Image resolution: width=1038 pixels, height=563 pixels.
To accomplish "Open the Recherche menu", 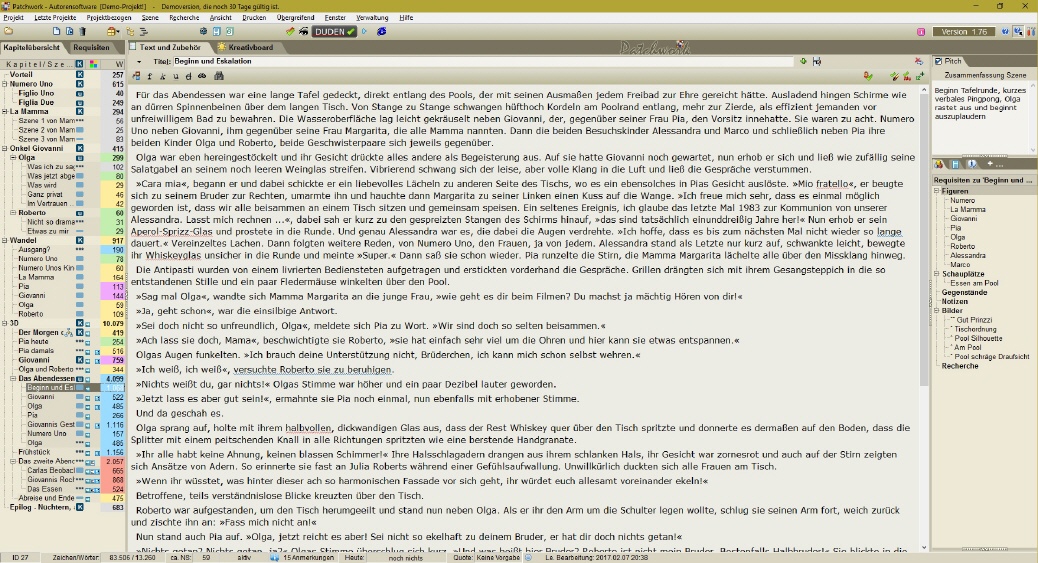I will click(x=184, y=18).
